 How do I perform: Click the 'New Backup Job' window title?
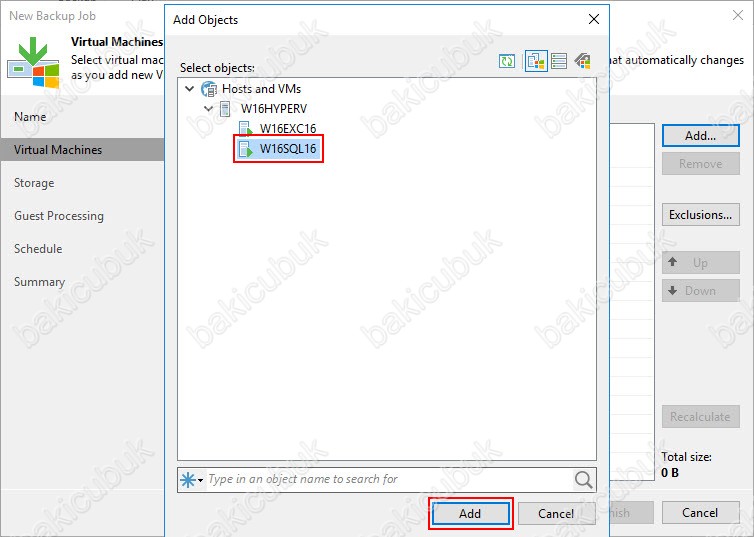pos(52,16)
